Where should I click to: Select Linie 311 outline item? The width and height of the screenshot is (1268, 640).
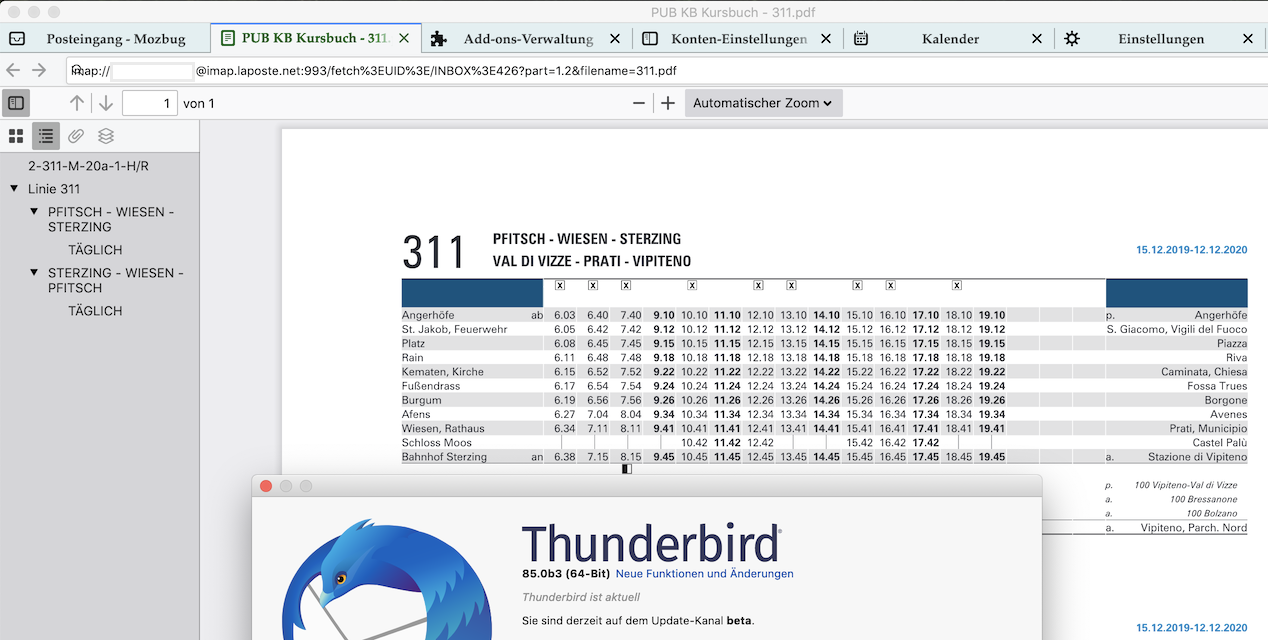coord(54,189)
